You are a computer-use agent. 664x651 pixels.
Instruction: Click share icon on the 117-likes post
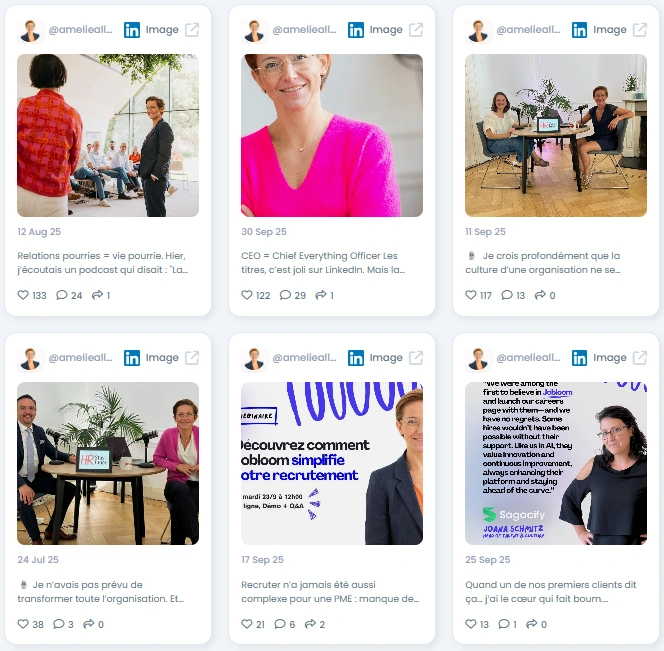540,295
